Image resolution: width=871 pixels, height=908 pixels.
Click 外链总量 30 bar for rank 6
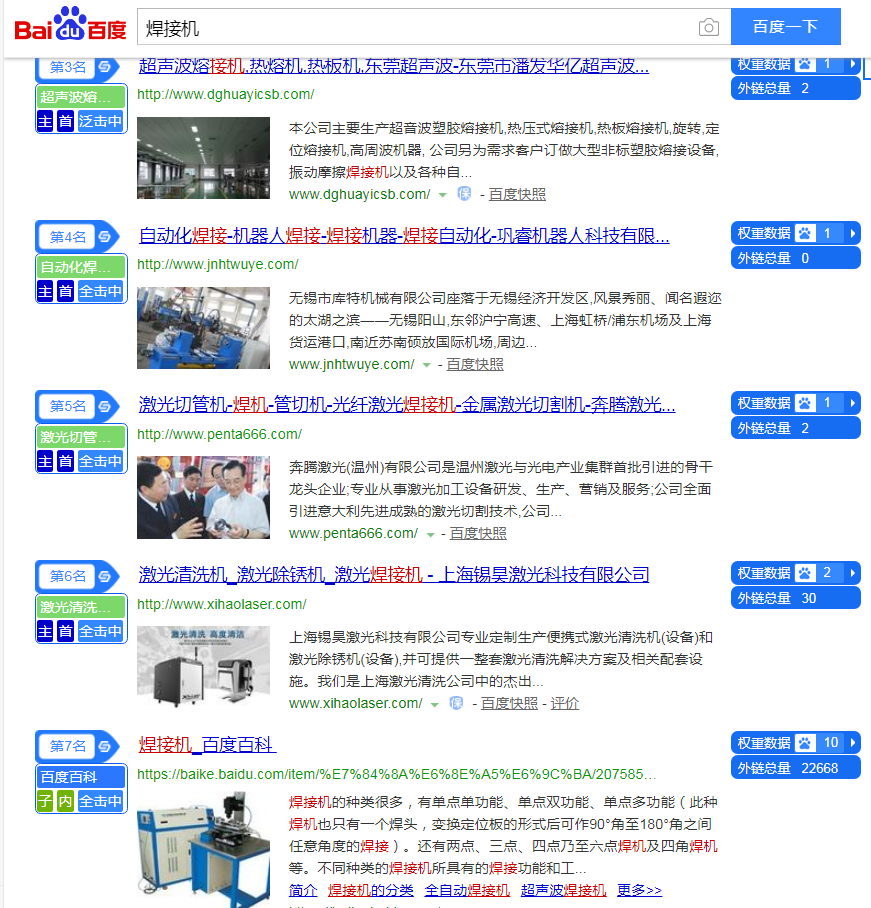tap(796, 598)
